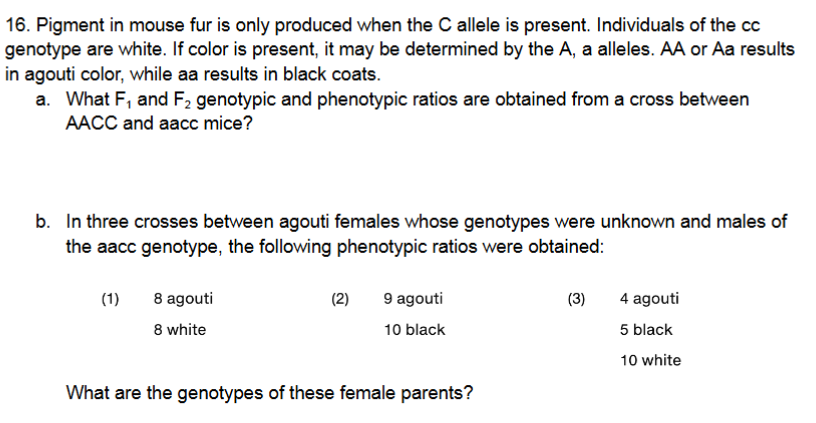This screenshot has width=816, height=423.
Task: Click the text "8 agouti"
Action: [183, 298]
